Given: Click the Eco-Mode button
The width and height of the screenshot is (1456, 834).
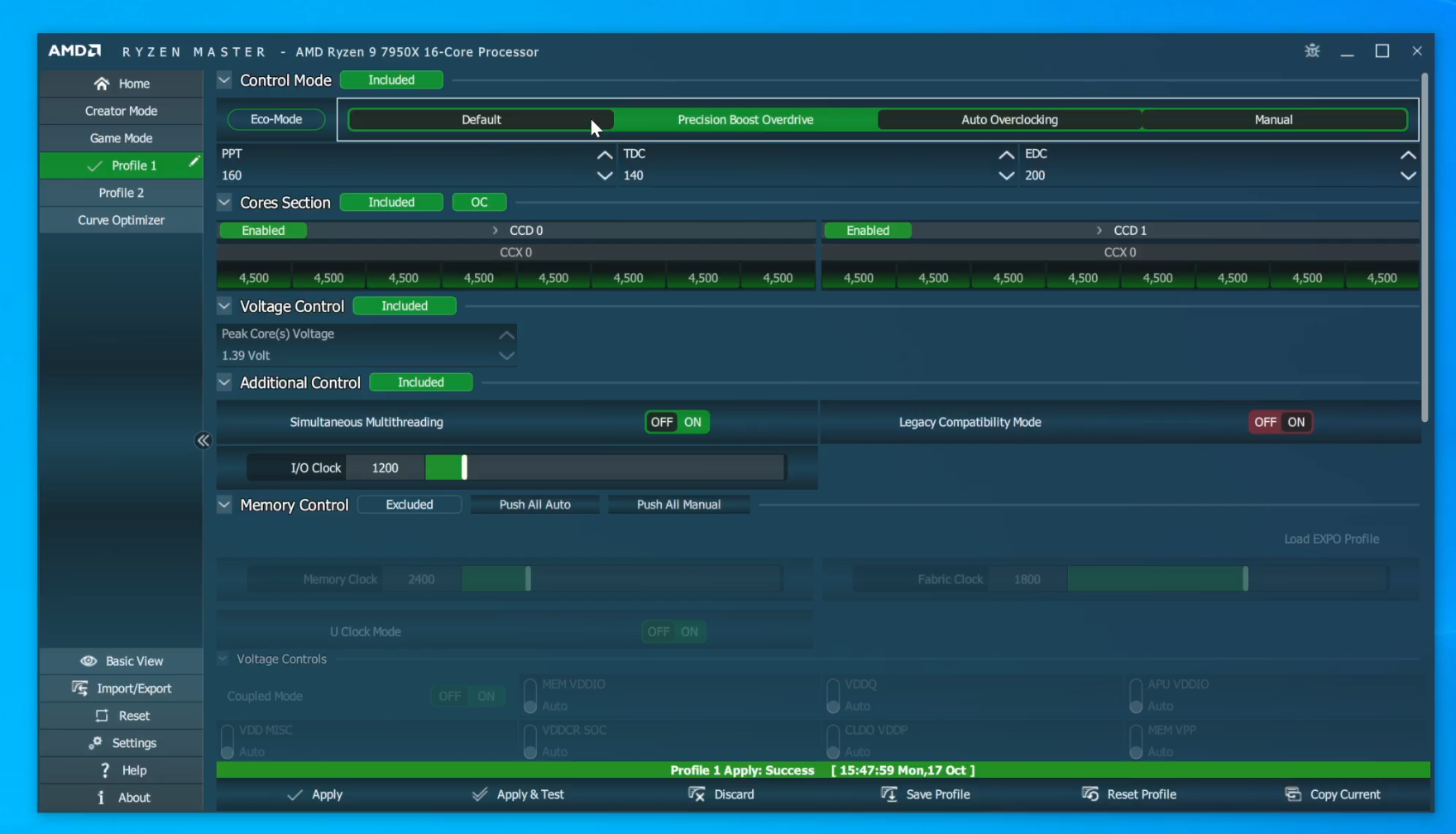Looking at the screenshot, I should [276, 119].
